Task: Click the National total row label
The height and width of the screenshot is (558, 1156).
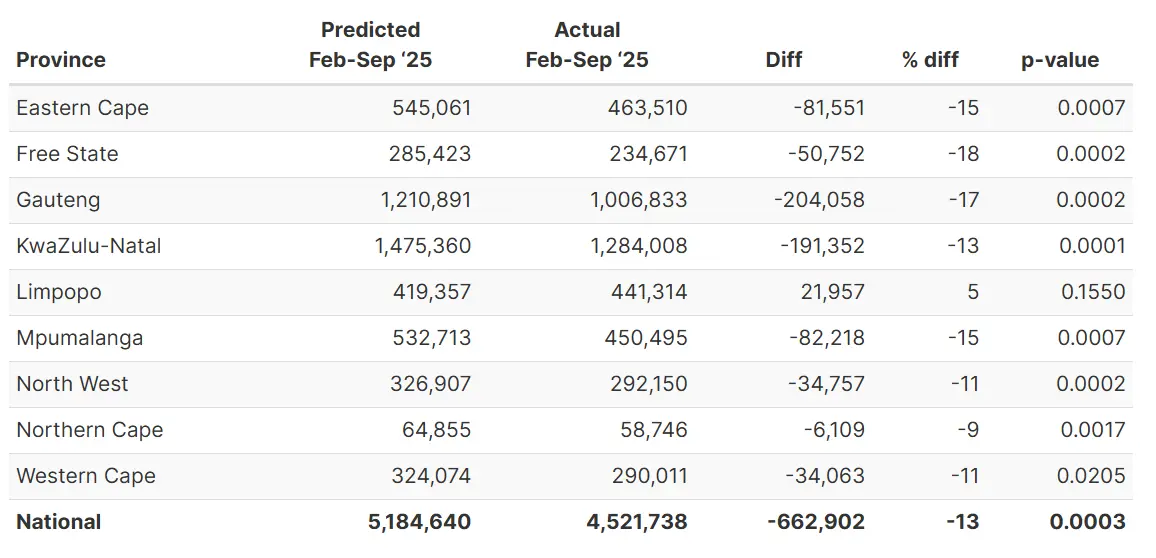Action: (x=58, y=522)
